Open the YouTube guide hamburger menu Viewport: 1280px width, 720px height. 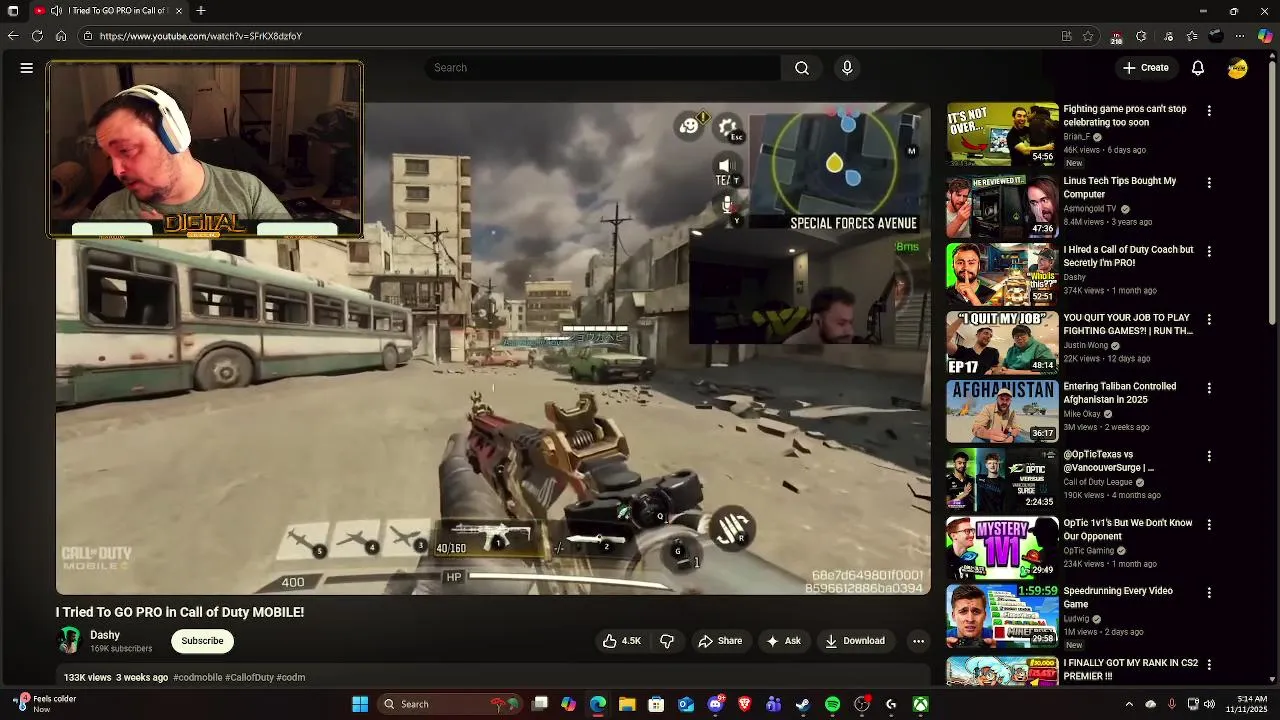[x=27, y=68]
